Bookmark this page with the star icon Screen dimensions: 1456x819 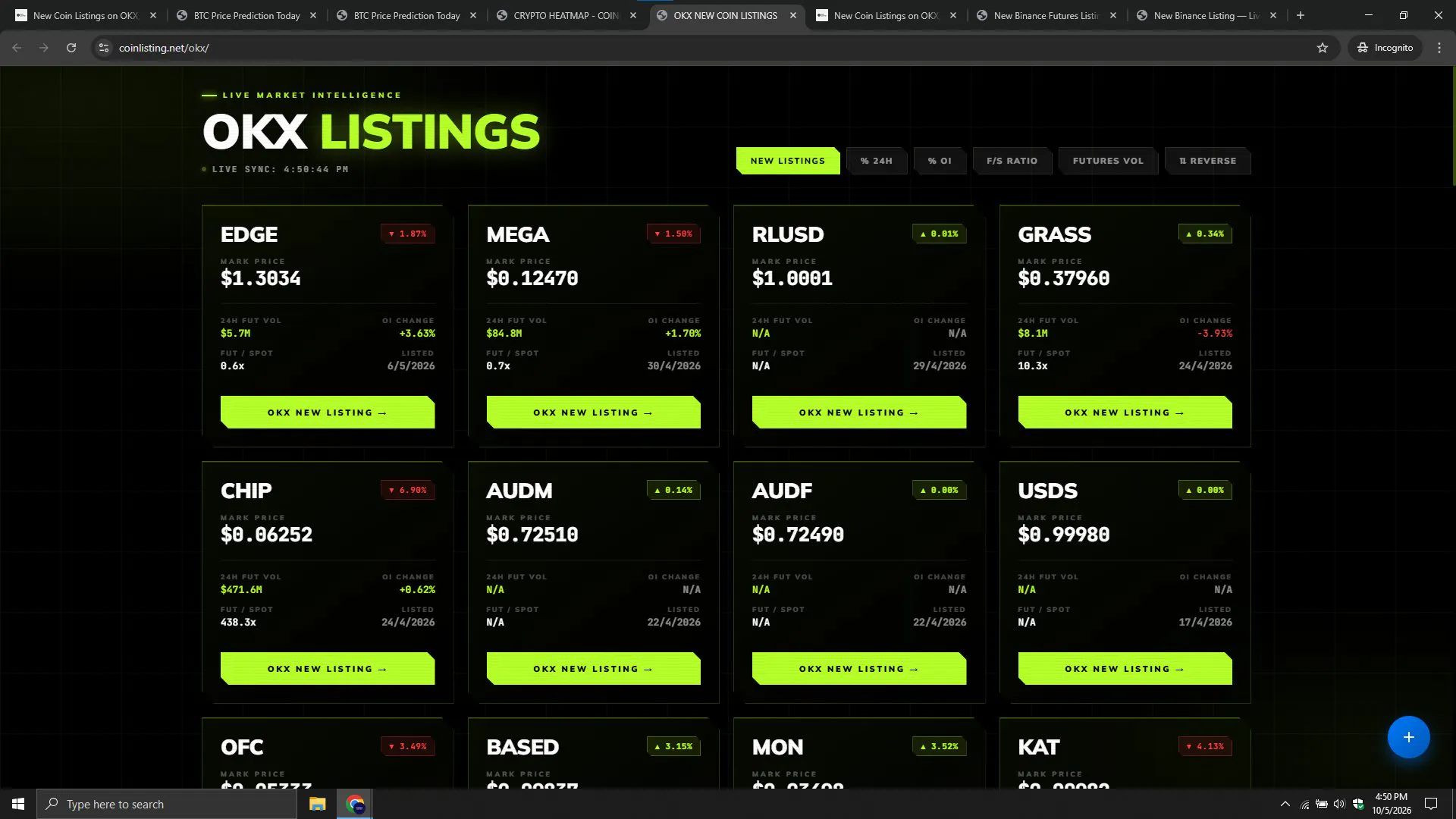pos(1323,48)
